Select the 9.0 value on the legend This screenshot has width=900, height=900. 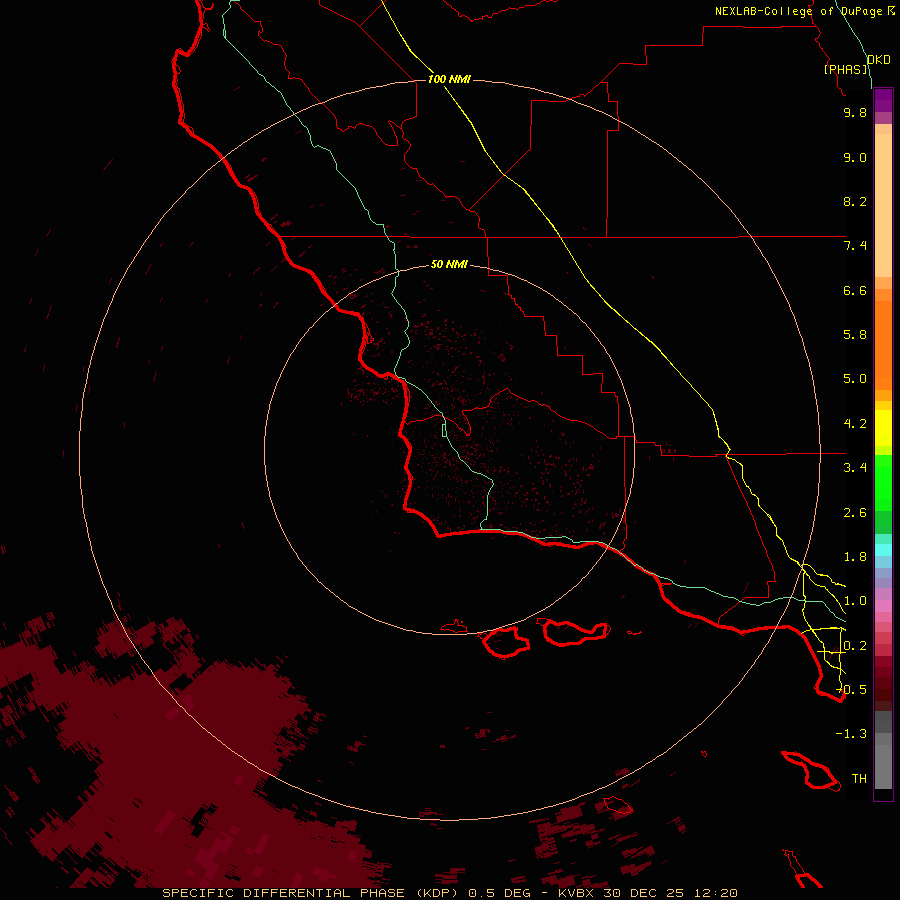click(855, 157)
